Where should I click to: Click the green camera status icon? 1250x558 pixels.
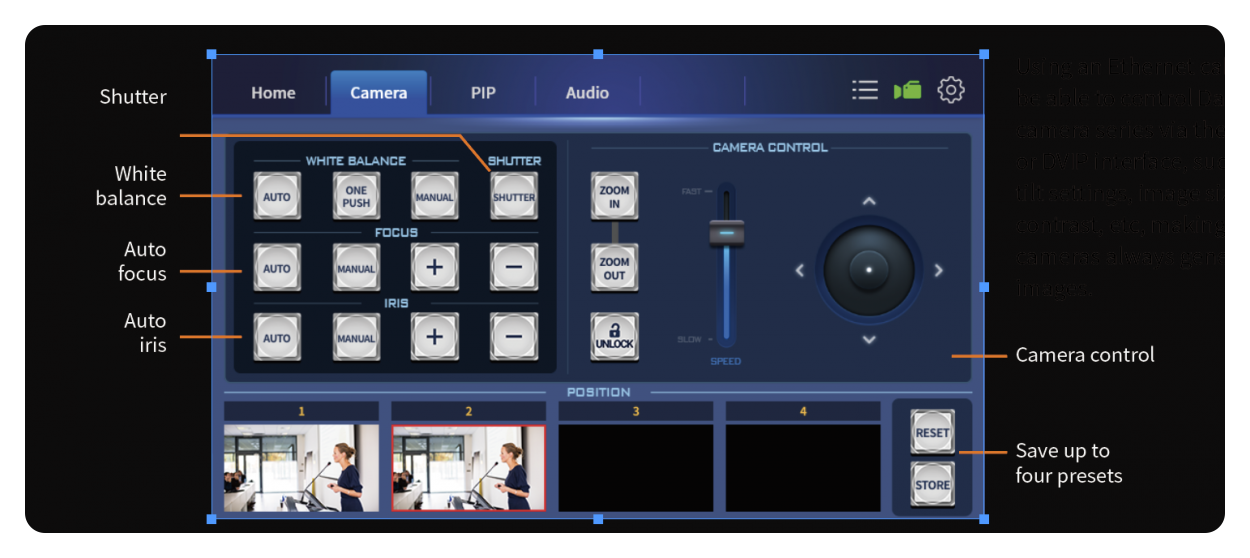[x=907, y=90]
